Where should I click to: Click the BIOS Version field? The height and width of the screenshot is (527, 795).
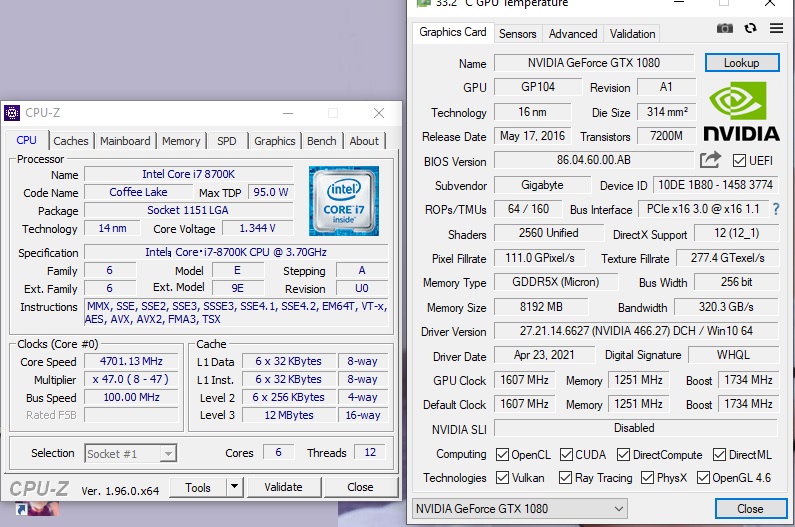(x=594, y=160)
